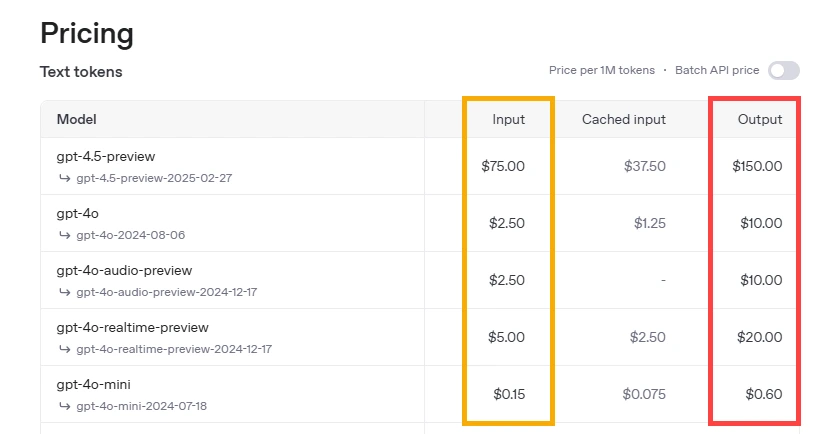Toggle the Batch API price switch
The image size is (826, 434).
783,70
